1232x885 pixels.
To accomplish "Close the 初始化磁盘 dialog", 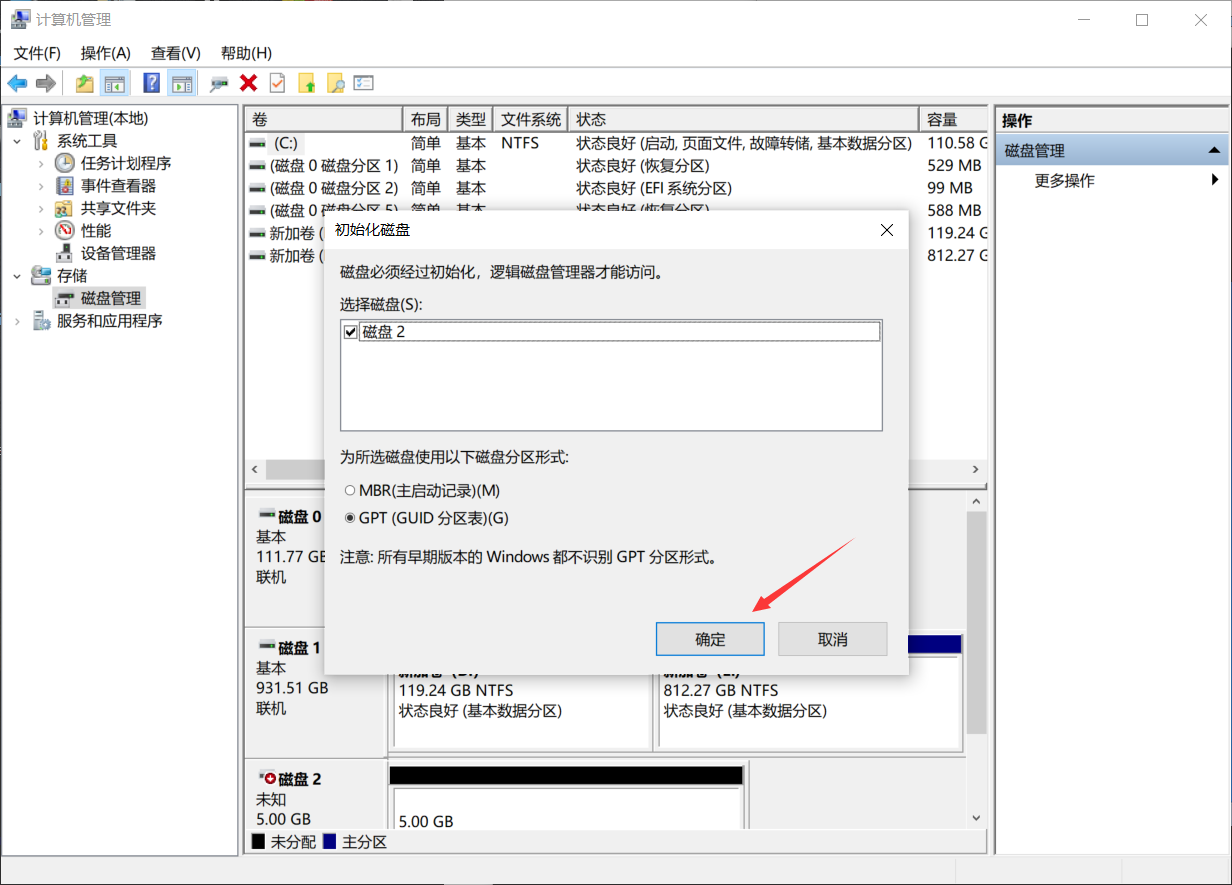I will [885, 230].
